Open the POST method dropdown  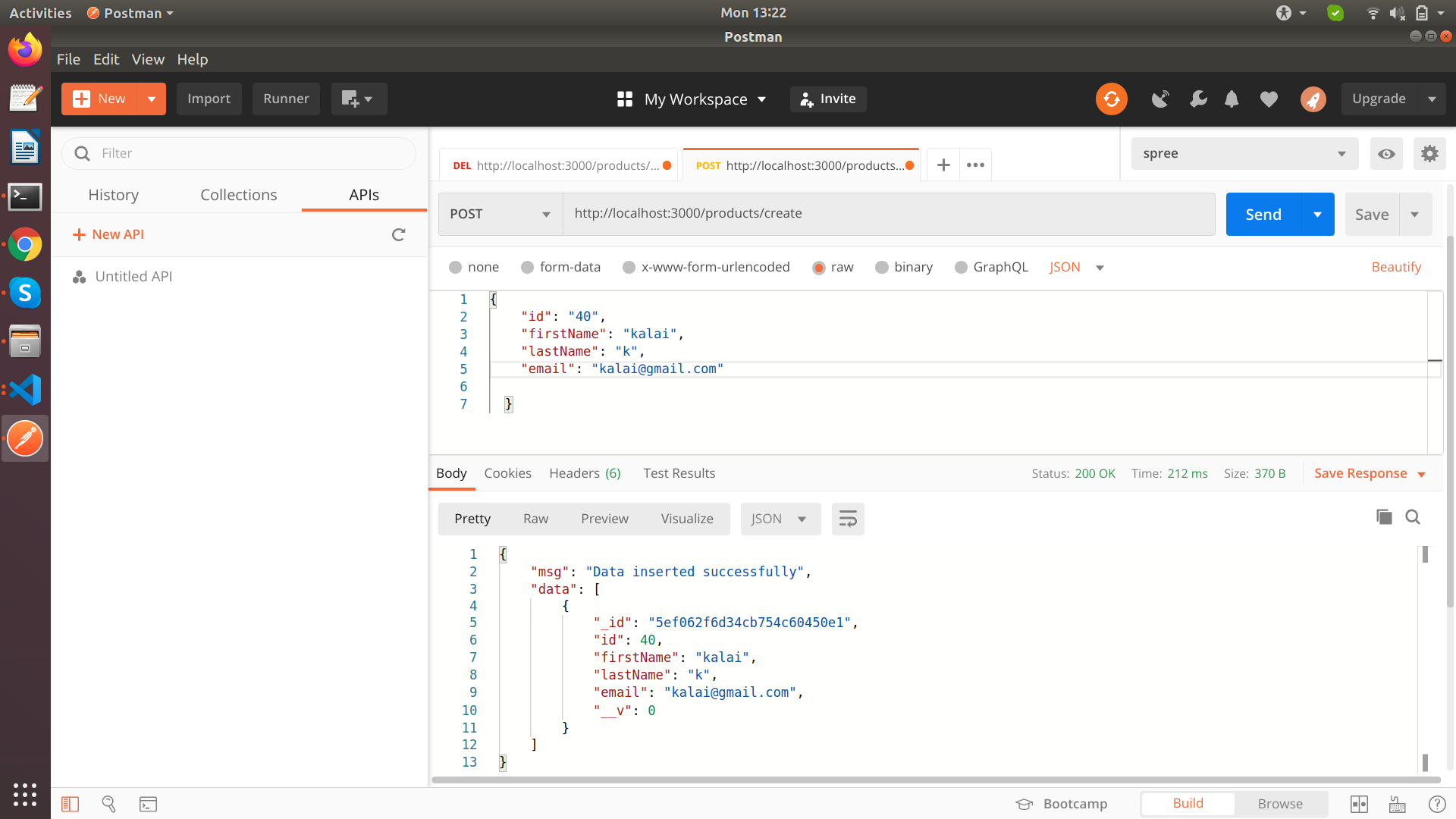[500, 215]
